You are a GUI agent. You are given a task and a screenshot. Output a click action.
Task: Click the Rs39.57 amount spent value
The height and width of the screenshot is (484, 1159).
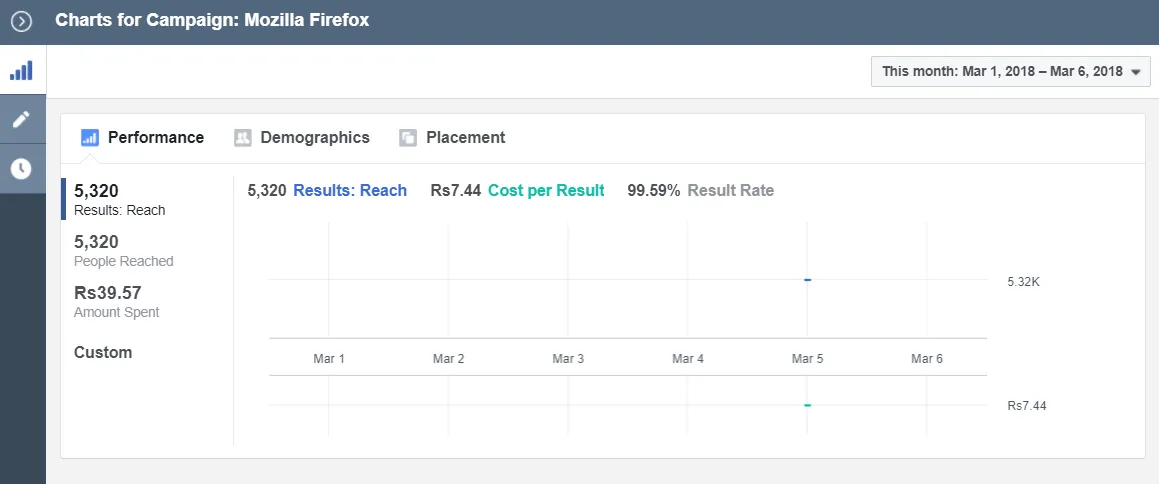tap(108, 293)
